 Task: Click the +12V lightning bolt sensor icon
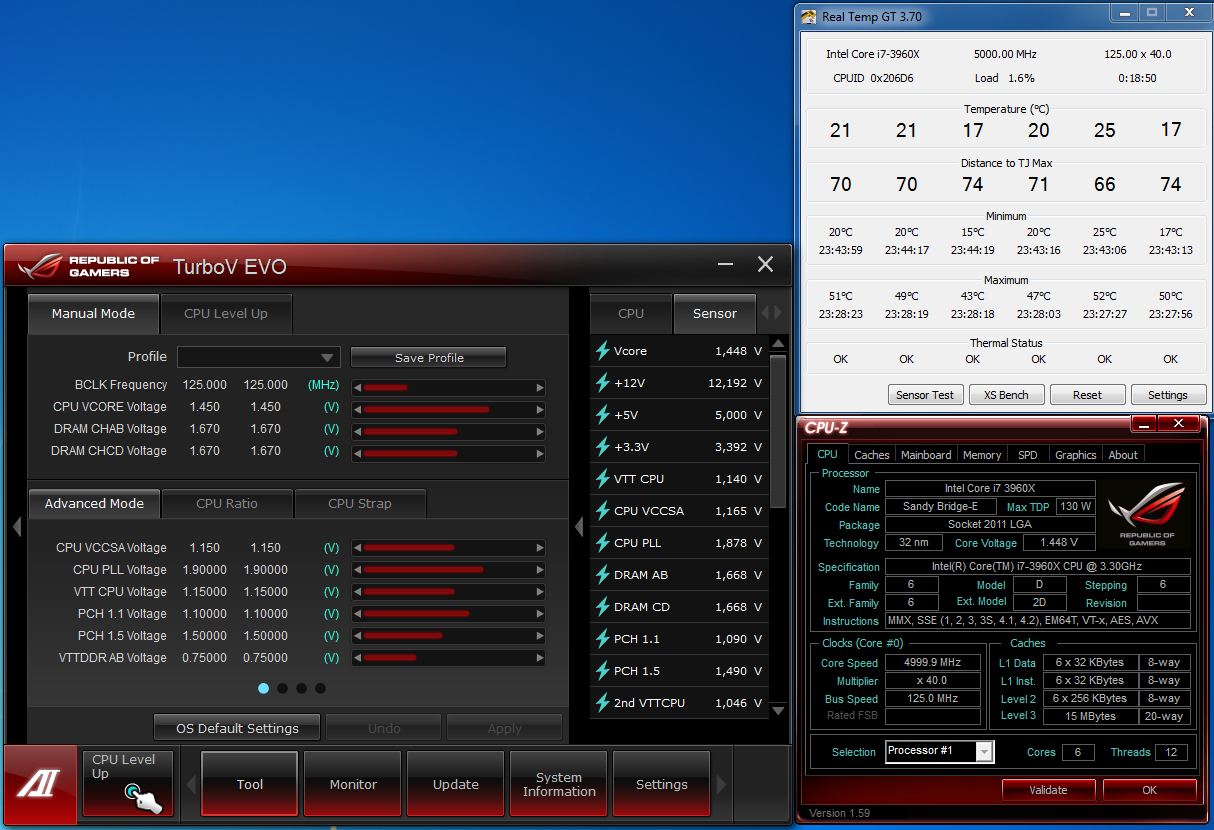pos(602,383)
